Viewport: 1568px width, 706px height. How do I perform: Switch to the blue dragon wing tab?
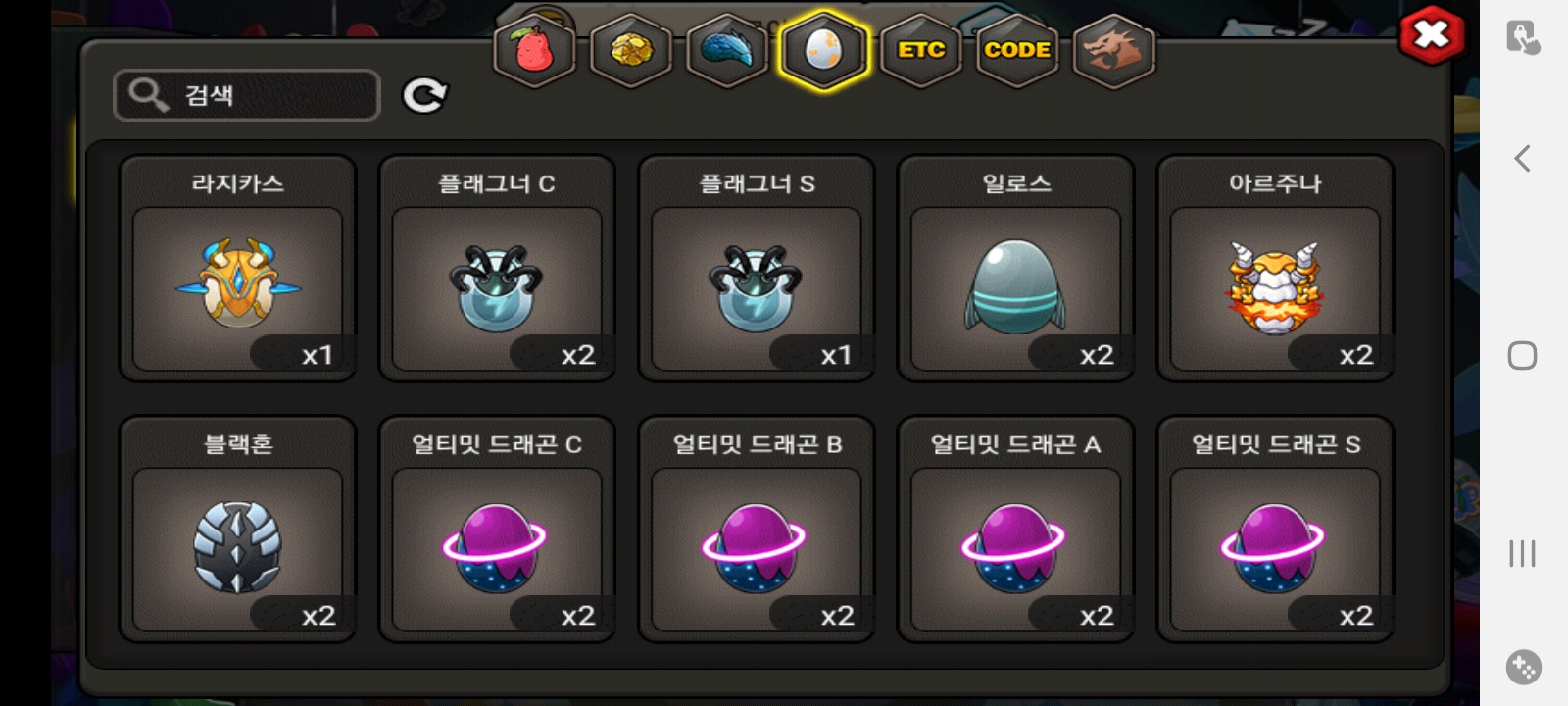tap(727, 50)
